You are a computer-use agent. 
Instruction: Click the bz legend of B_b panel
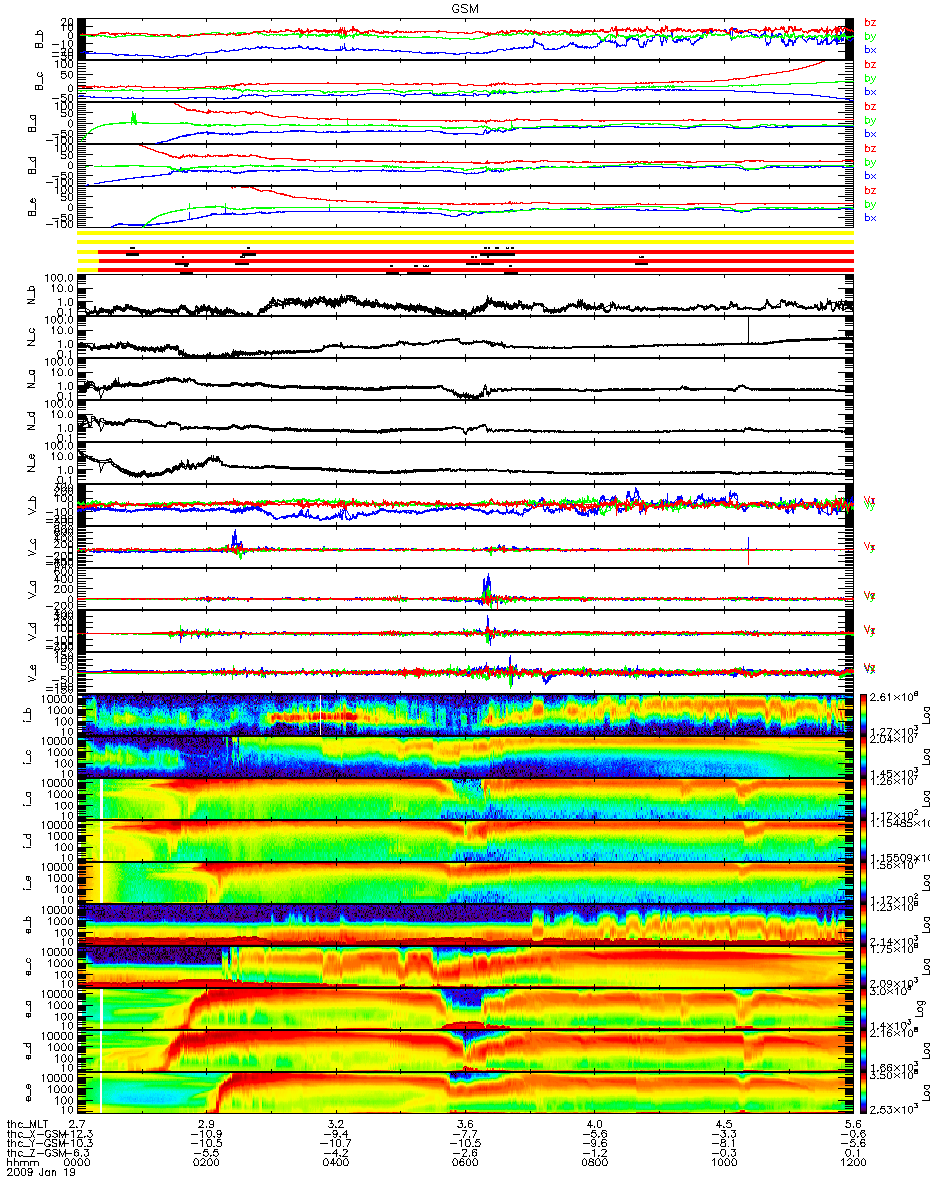870,23
